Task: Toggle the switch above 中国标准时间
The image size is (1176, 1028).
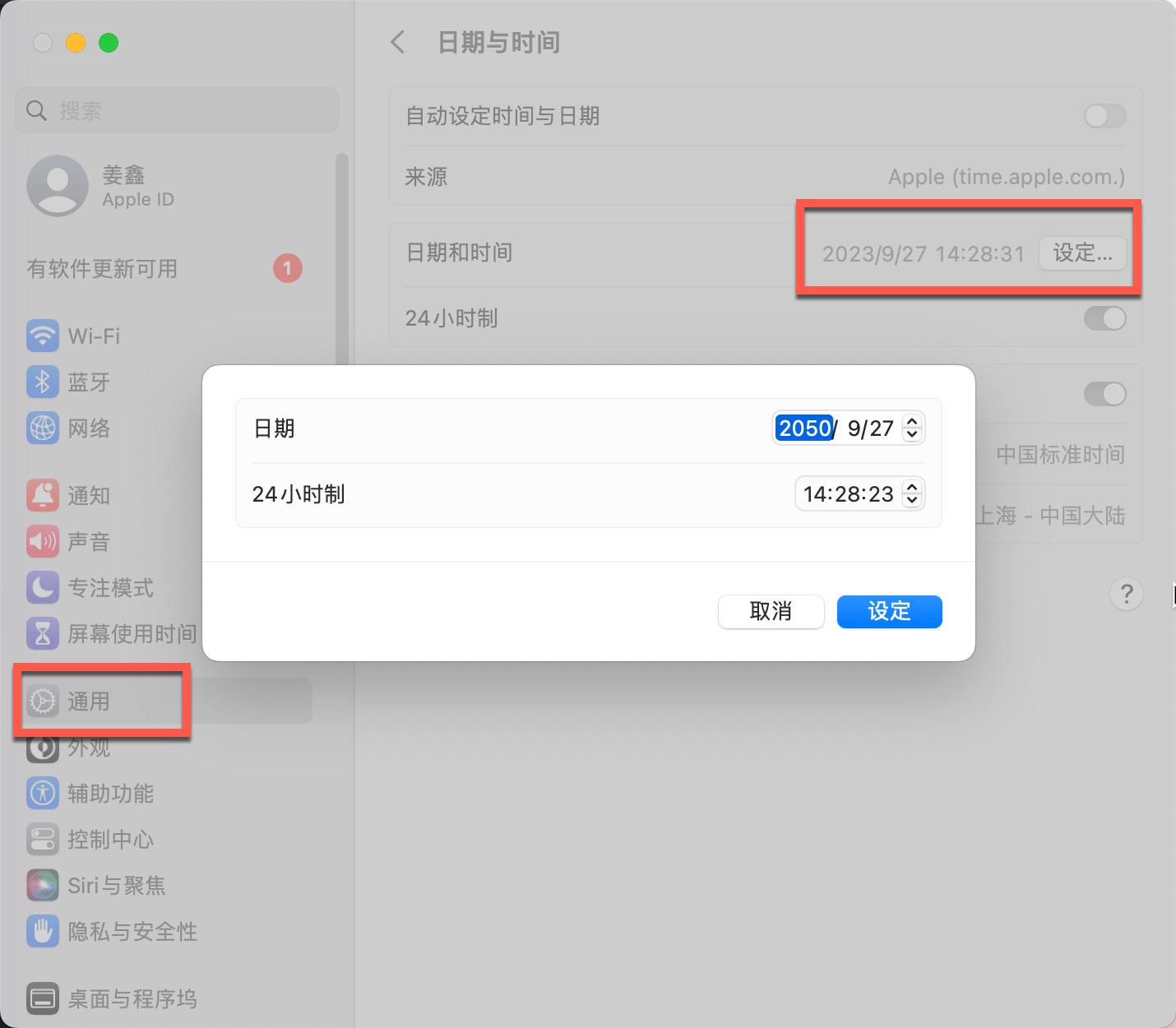Action: (x=1104, y=394)
